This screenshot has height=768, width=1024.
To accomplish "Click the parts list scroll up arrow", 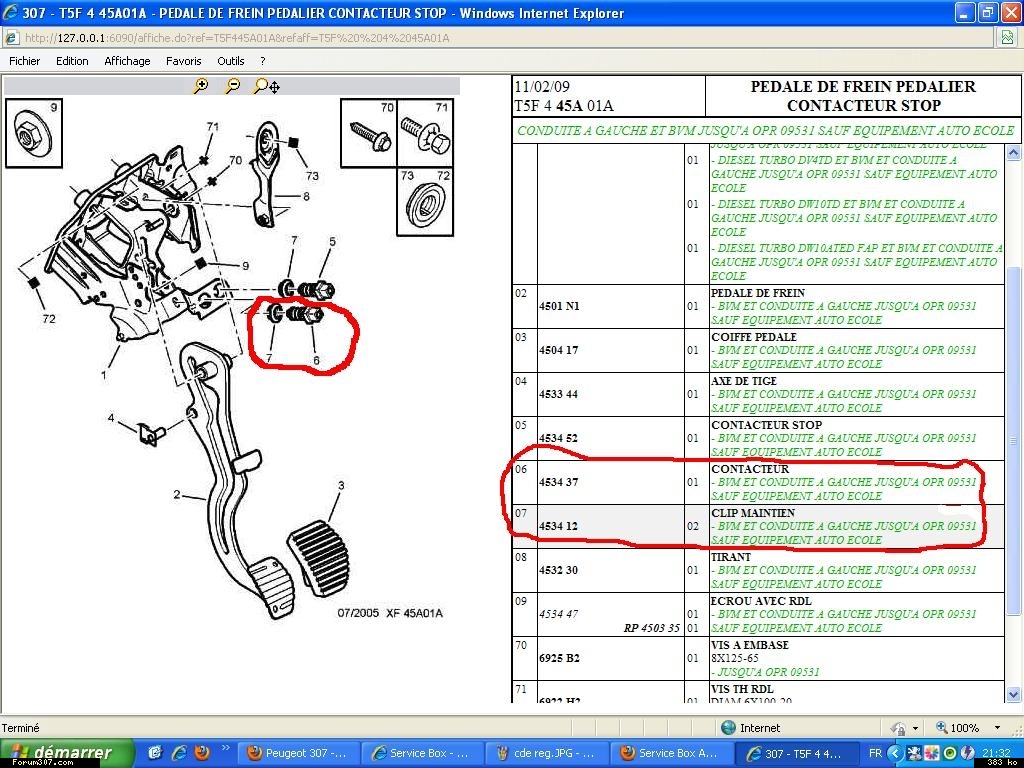I will coord(1013,153).
